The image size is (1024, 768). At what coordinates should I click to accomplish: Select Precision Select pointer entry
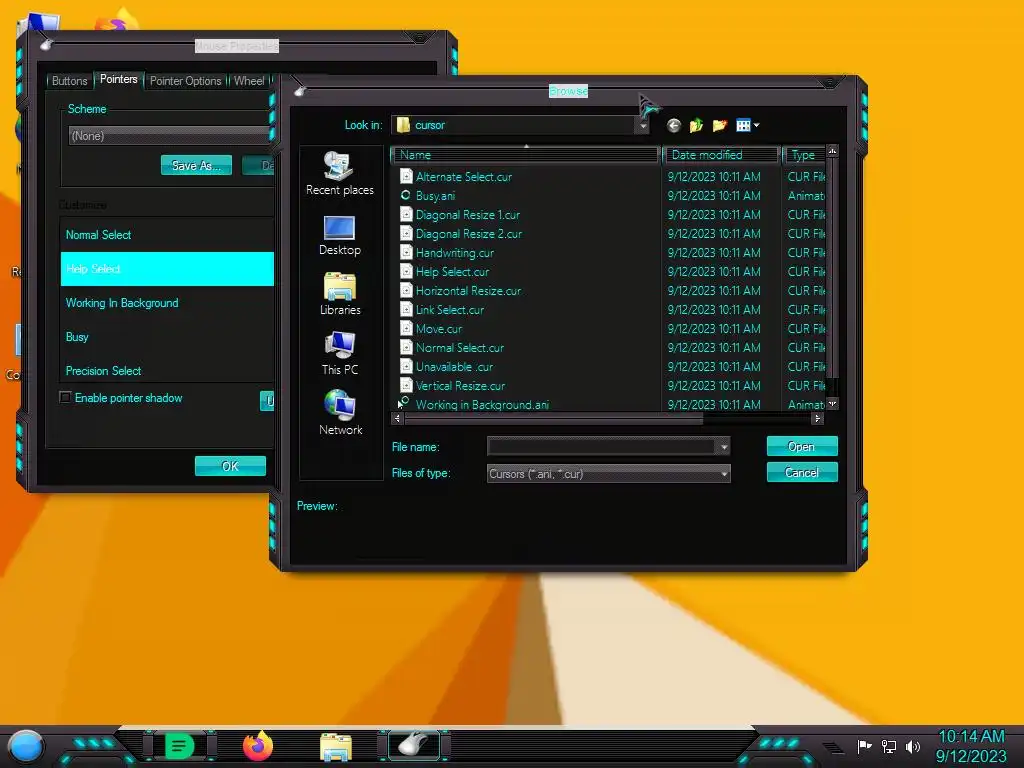click(x=167, y=370)
